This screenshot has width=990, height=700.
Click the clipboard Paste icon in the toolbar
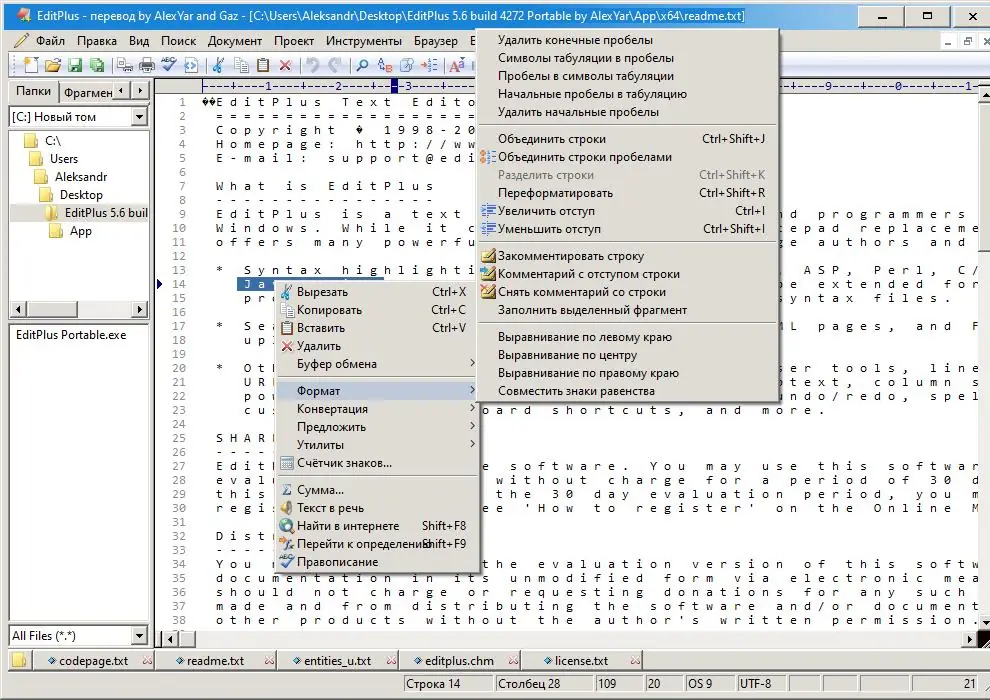(x=263, y=64)
